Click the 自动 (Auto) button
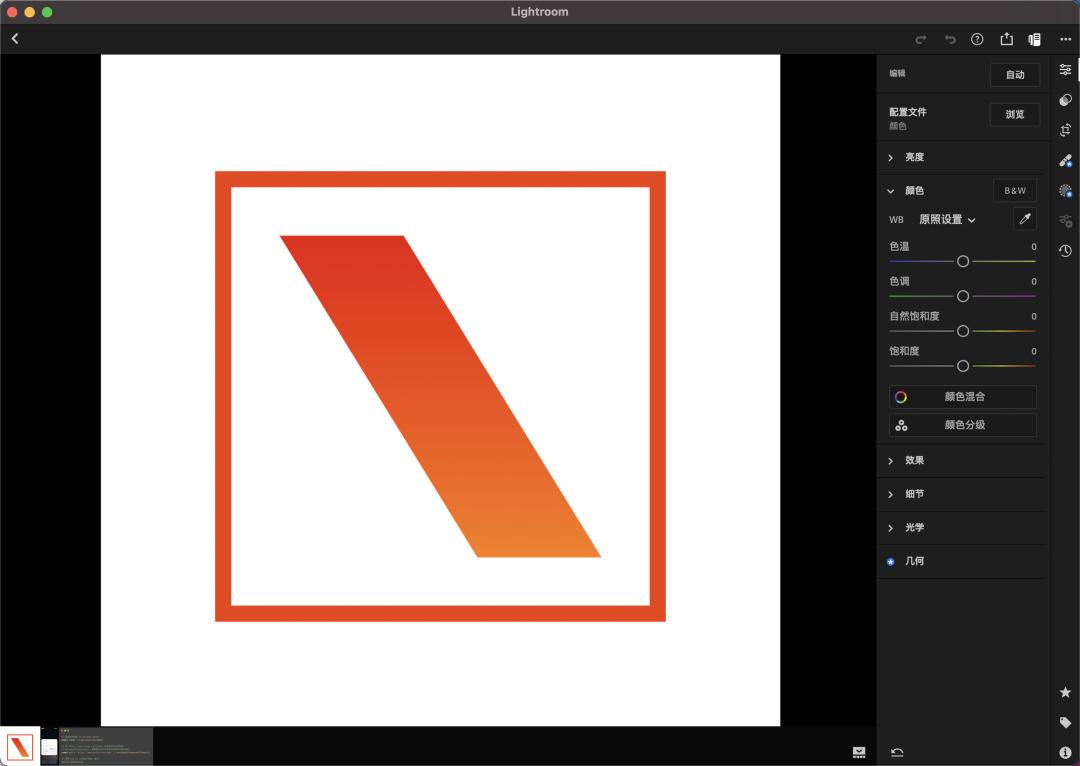1080x766 pixels. (1014, 75)
